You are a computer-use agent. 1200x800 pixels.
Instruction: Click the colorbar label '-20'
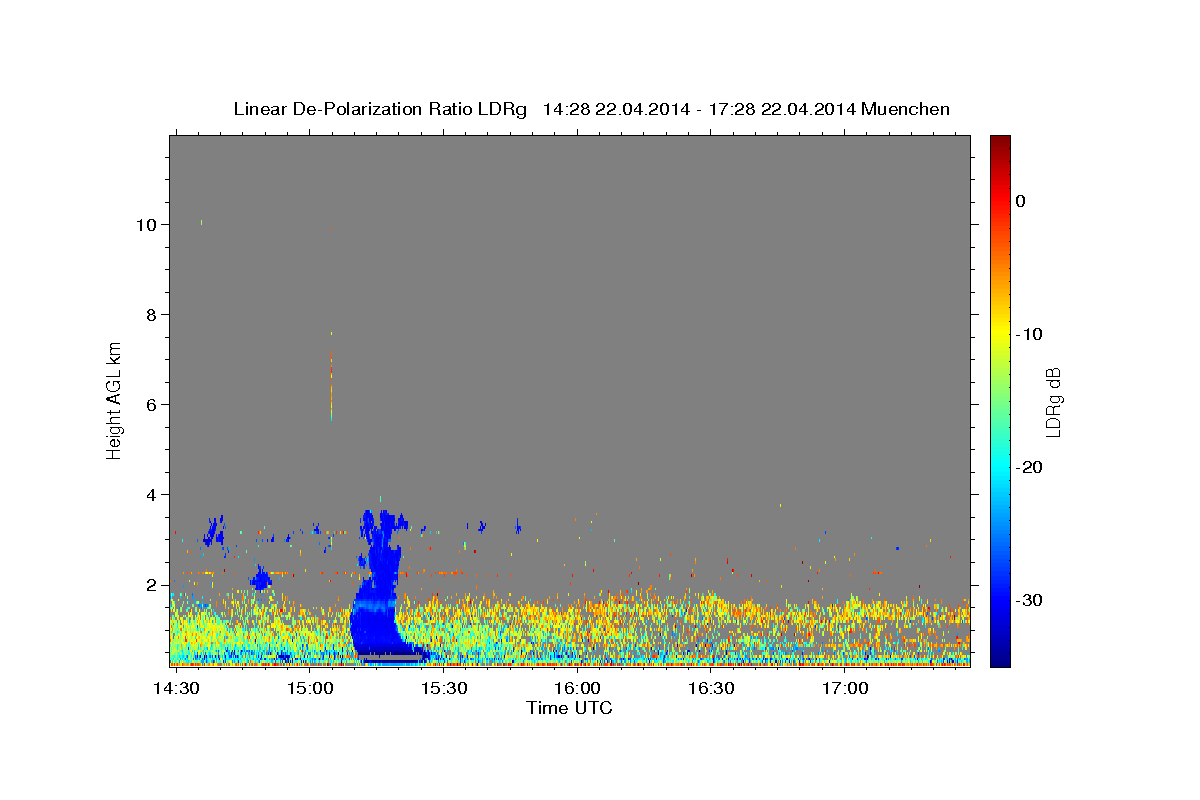[1029, 467]
